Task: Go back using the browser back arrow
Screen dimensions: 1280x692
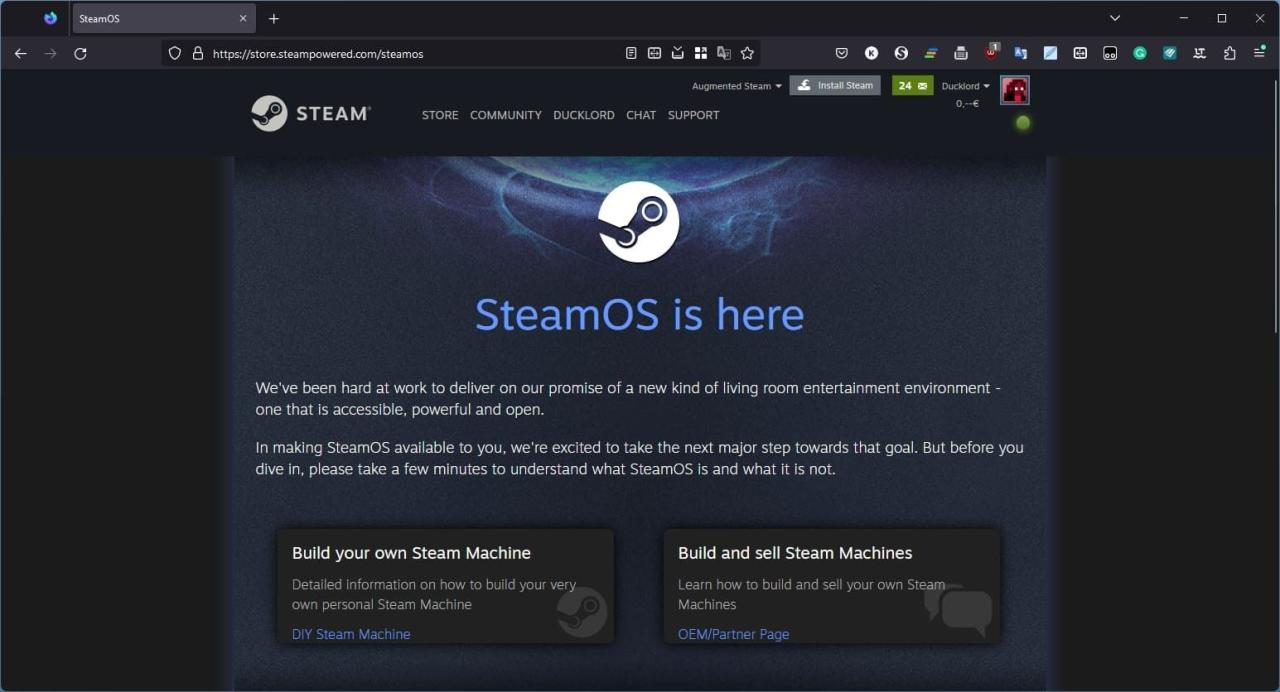Action: [20, 53]
